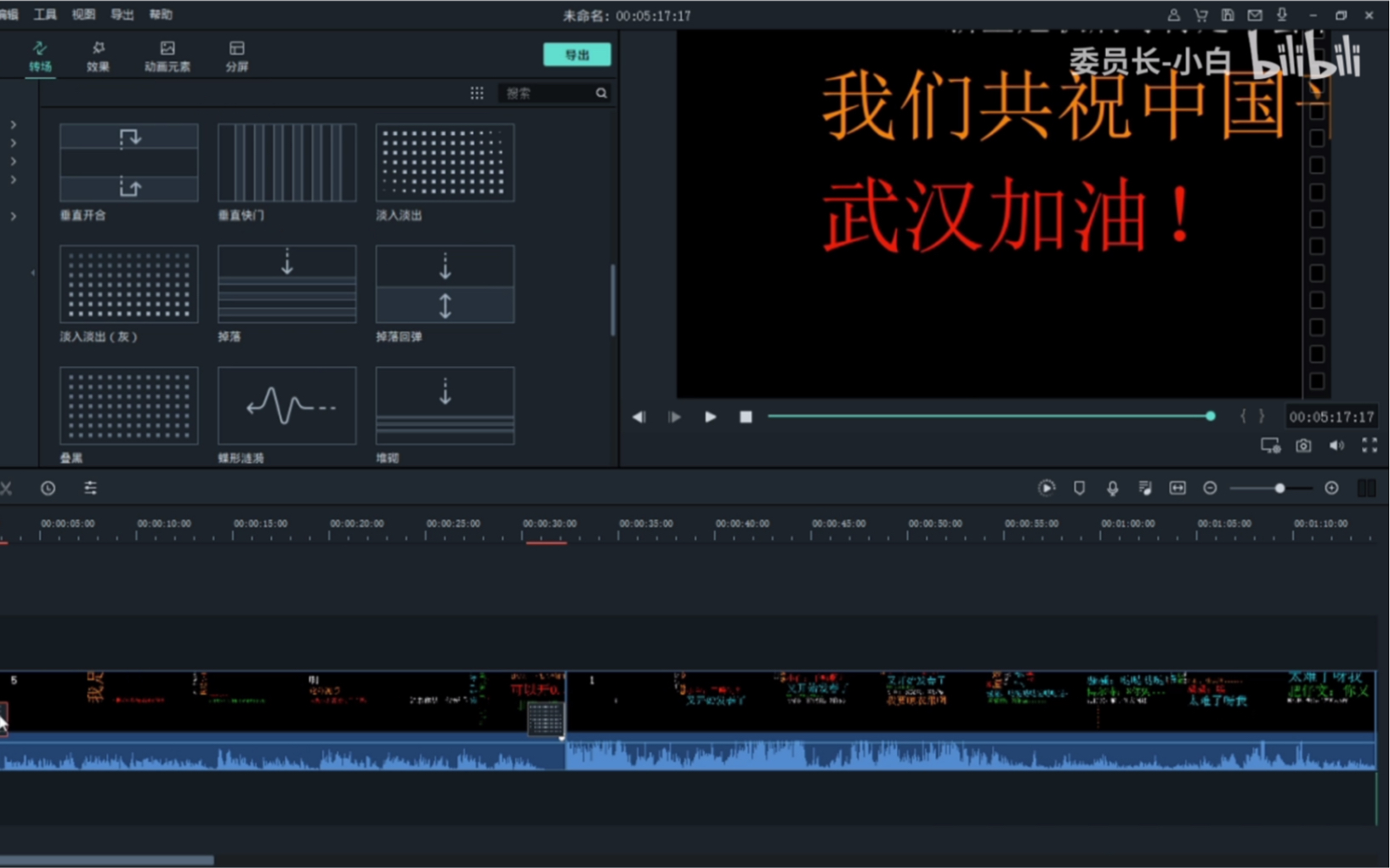The height and width of the screenshot is (868, 1390).
Task: Click the timeline zoom slider
Action: (1270, 488)
